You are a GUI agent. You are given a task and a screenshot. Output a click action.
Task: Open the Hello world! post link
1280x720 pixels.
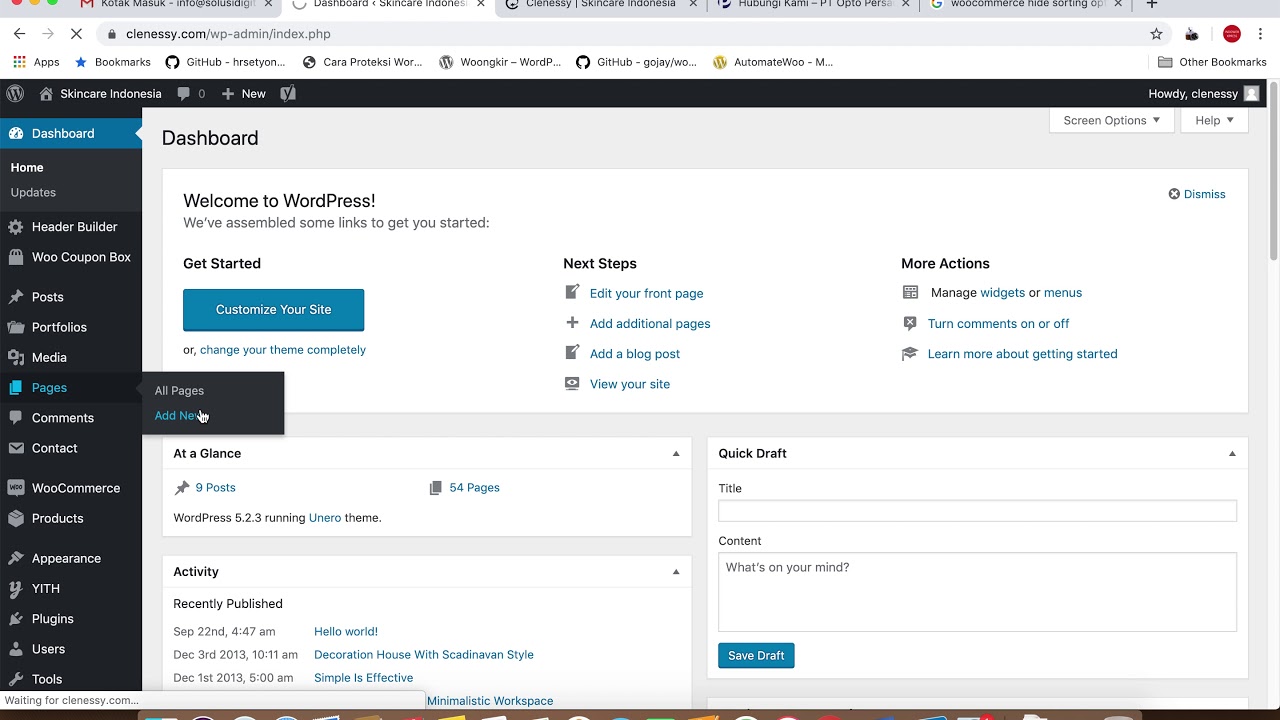point(346,632)
